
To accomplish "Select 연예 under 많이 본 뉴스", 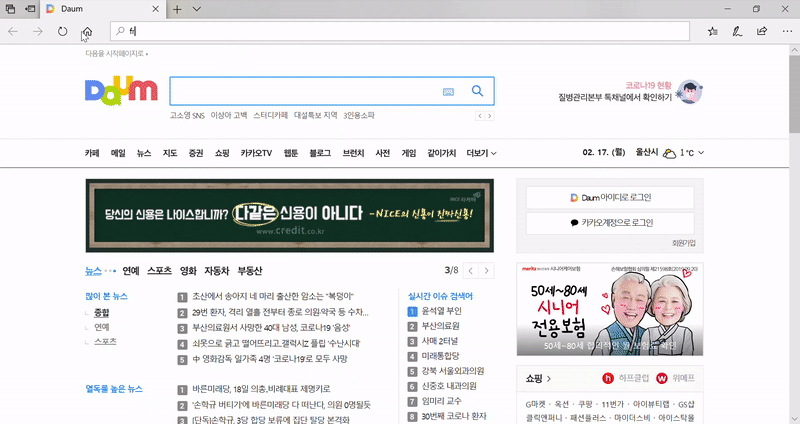I will click(102, 327).
